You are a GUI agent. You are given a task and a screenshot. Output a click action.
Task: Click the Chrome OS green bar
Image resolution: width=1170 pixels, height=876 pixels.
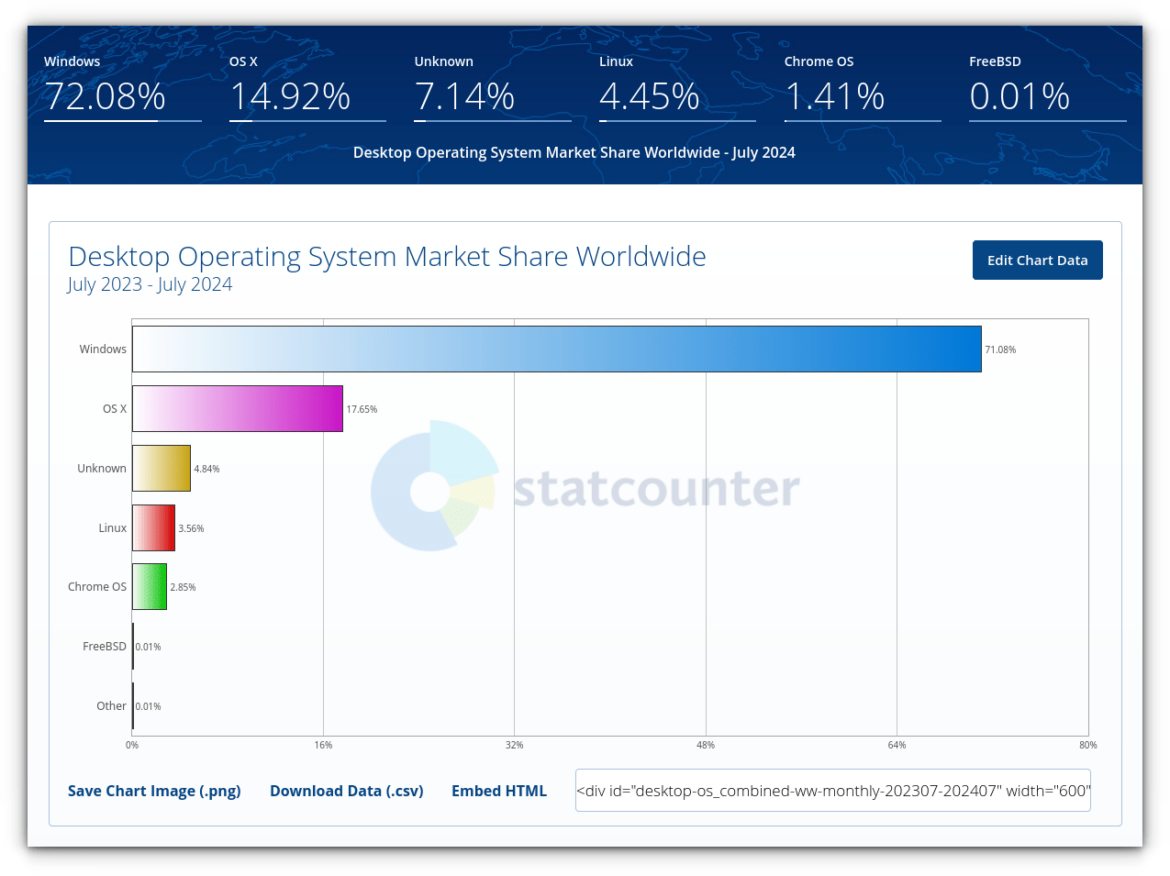149,587
